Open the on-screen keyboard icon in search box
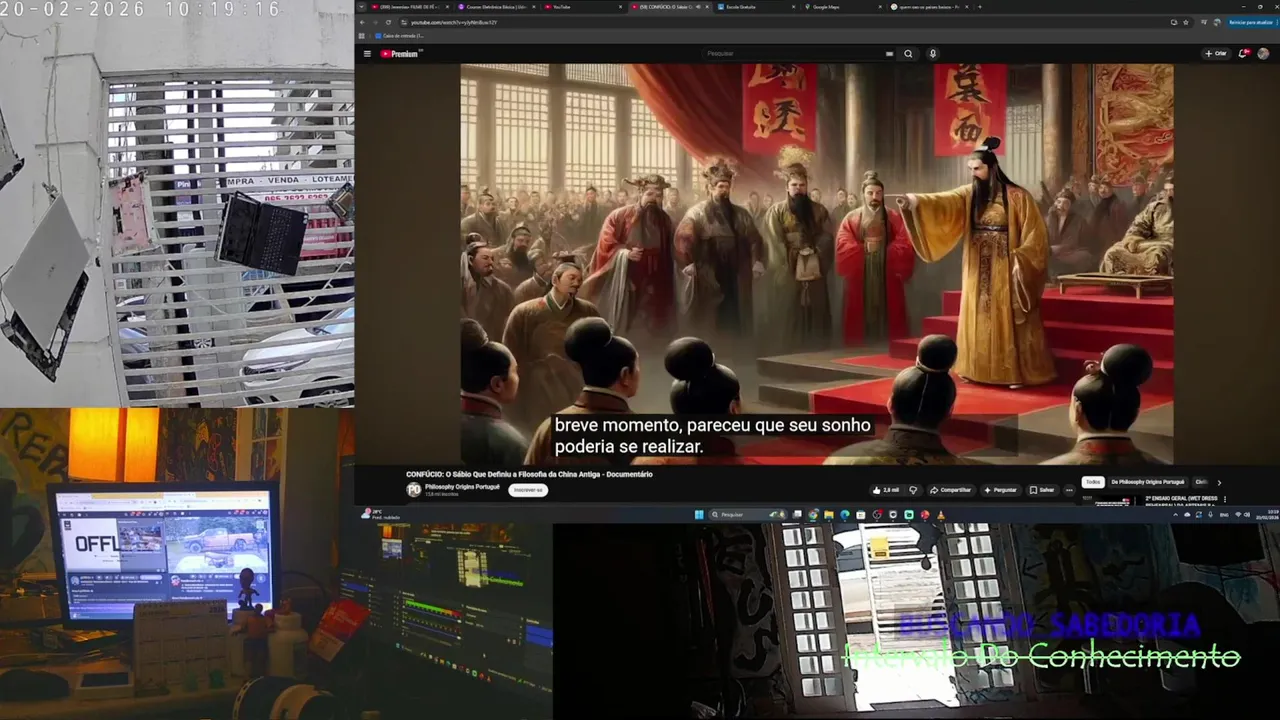 pyautogui.click(x=889, y=54)
